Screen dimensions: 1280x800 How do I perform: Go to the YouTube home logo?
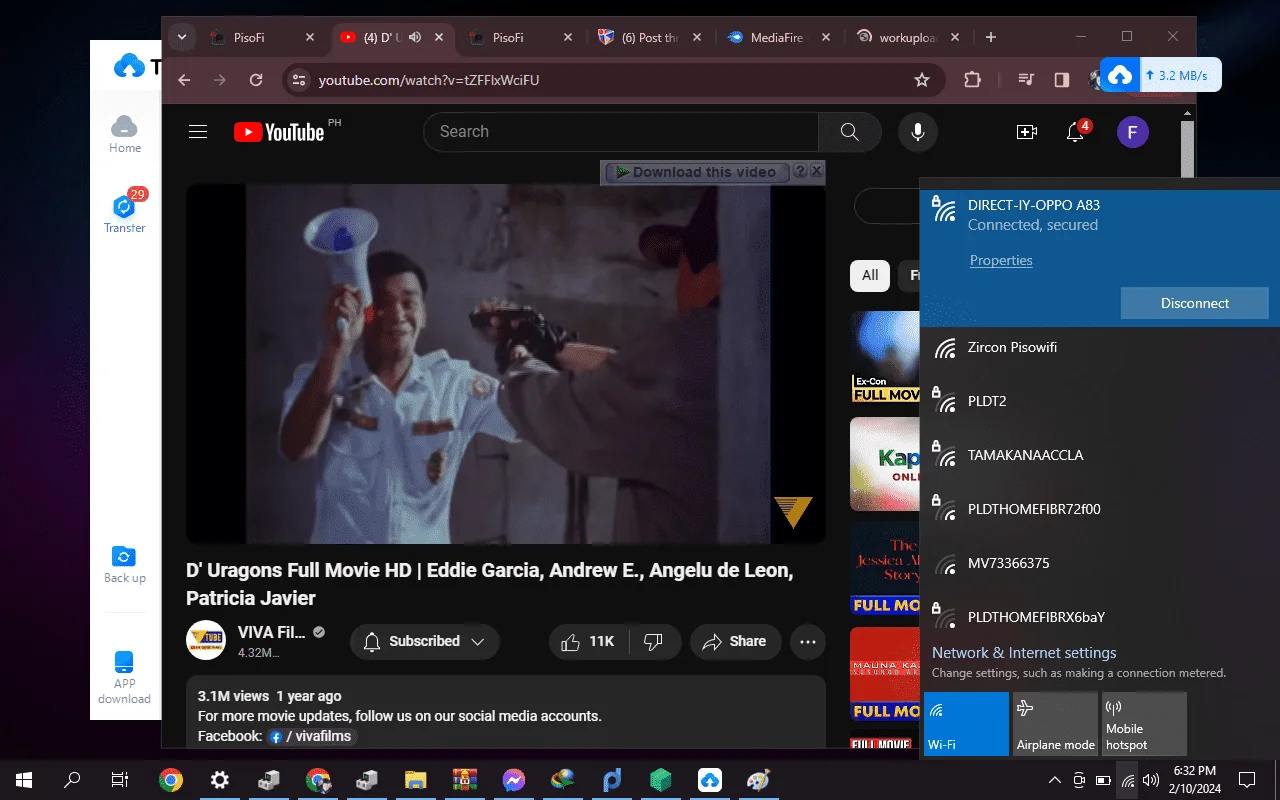pyautogui.click(x=279, y=132)
